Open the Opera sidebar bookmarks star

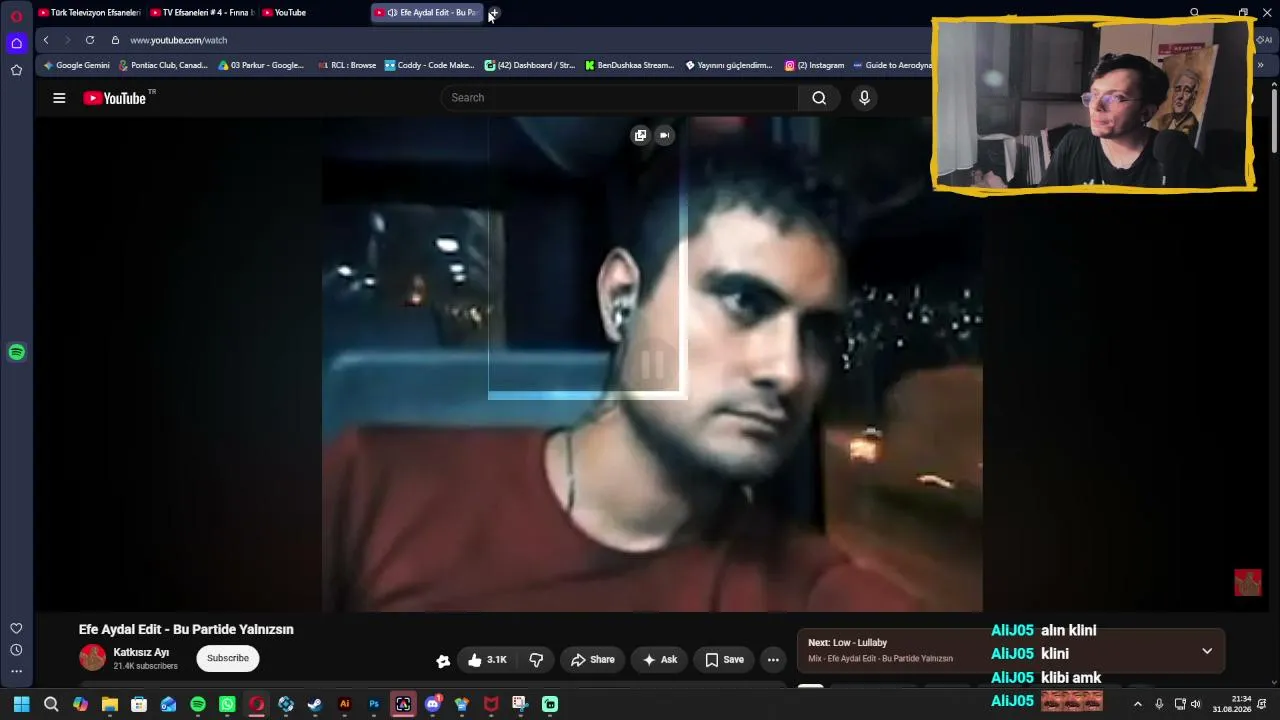coord(16,70)
